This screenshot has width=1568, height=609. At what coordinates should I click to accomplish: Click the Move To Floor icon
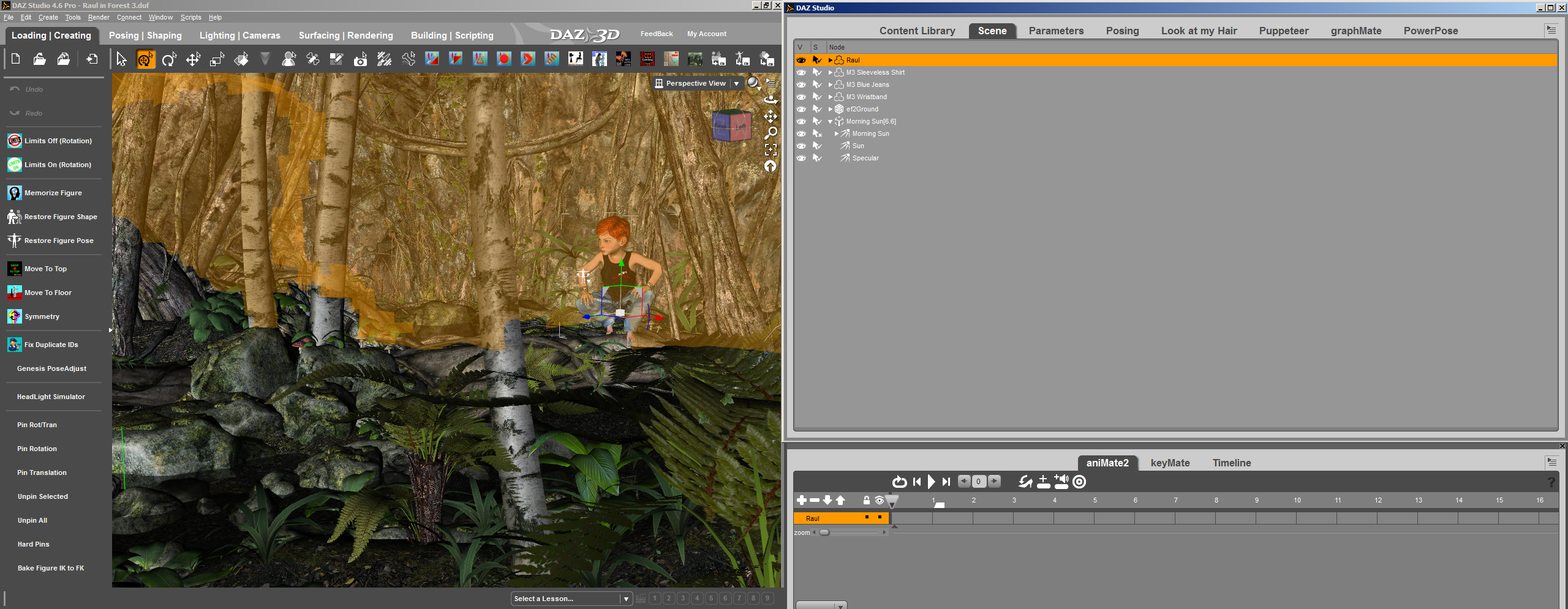point(15,293)
